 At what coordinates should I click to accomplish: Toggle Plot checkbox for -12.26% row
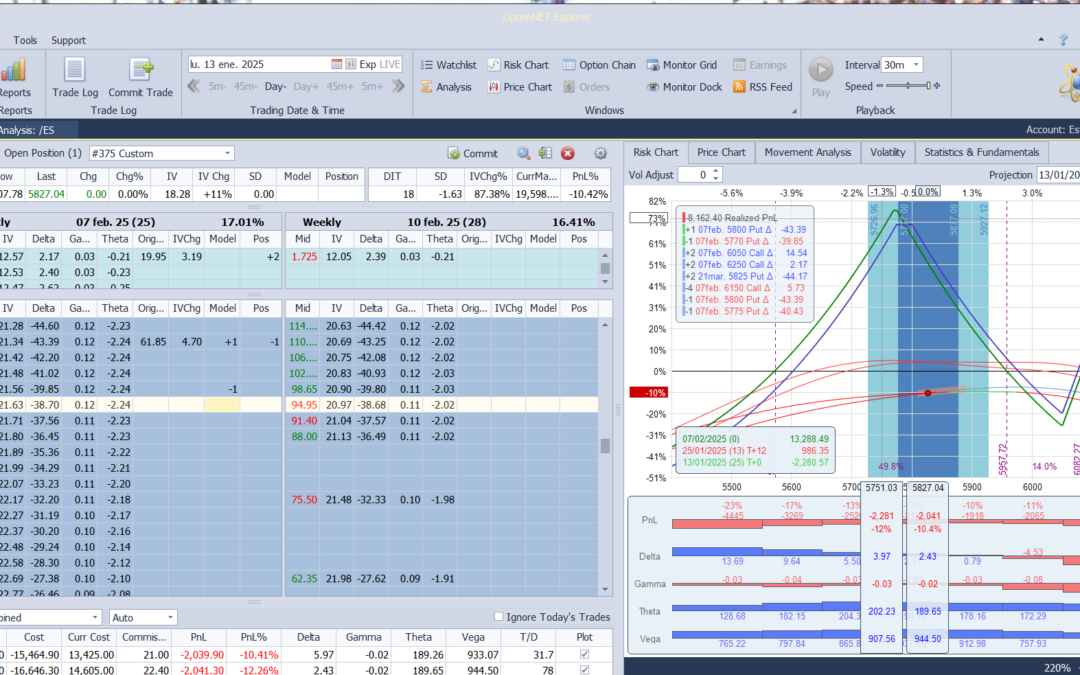pos(585,669)
